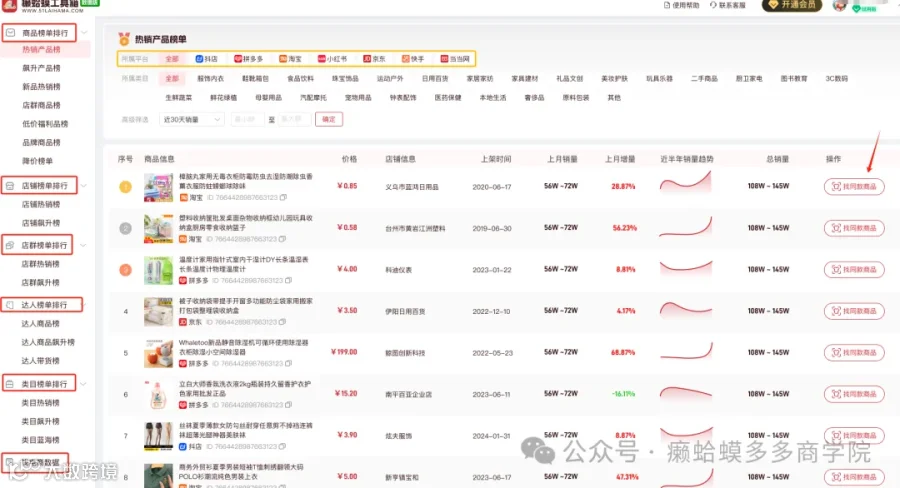Go to 新品热销榜 in sidebar

point(41,87)
